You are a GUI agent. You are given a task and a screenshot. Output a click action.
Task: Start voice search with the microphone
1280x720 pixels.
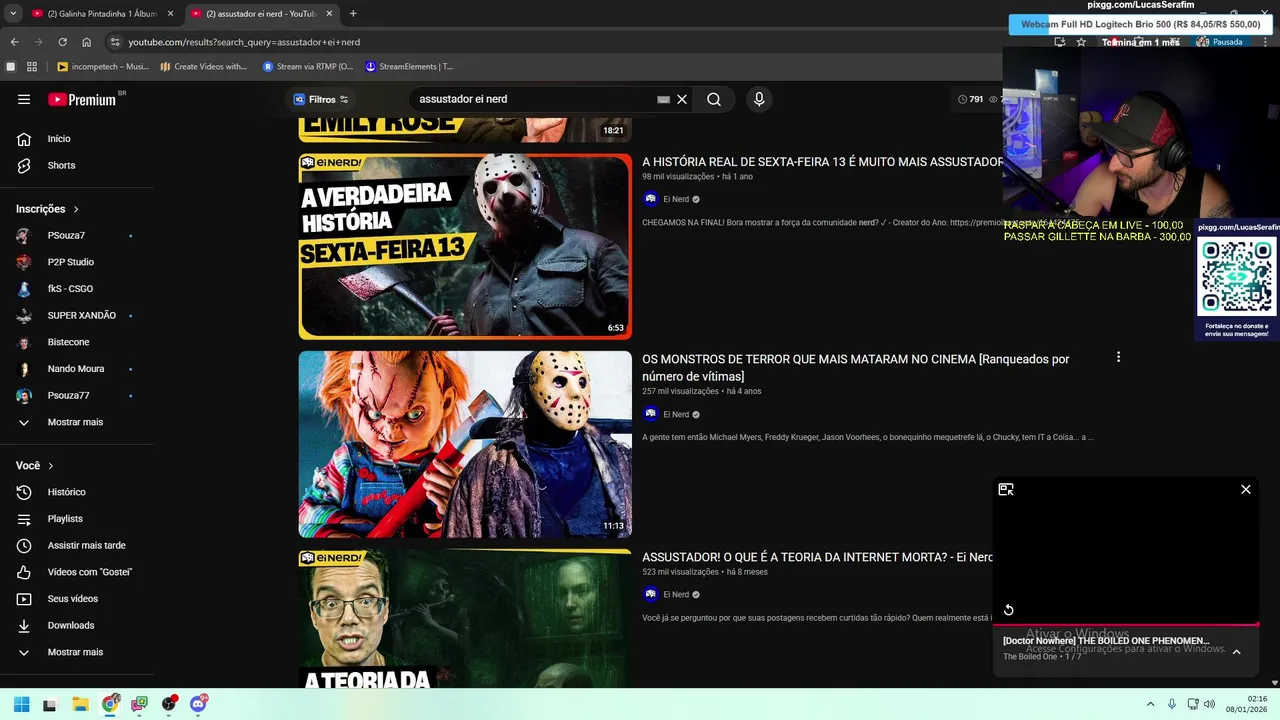coord(759,99)
